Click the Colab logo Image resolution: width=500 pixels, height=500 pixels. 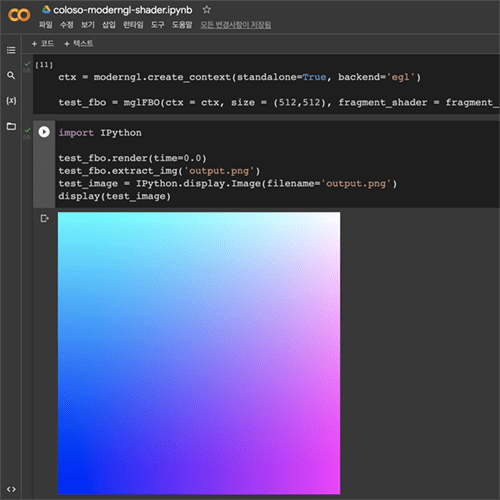pos(19,15)
